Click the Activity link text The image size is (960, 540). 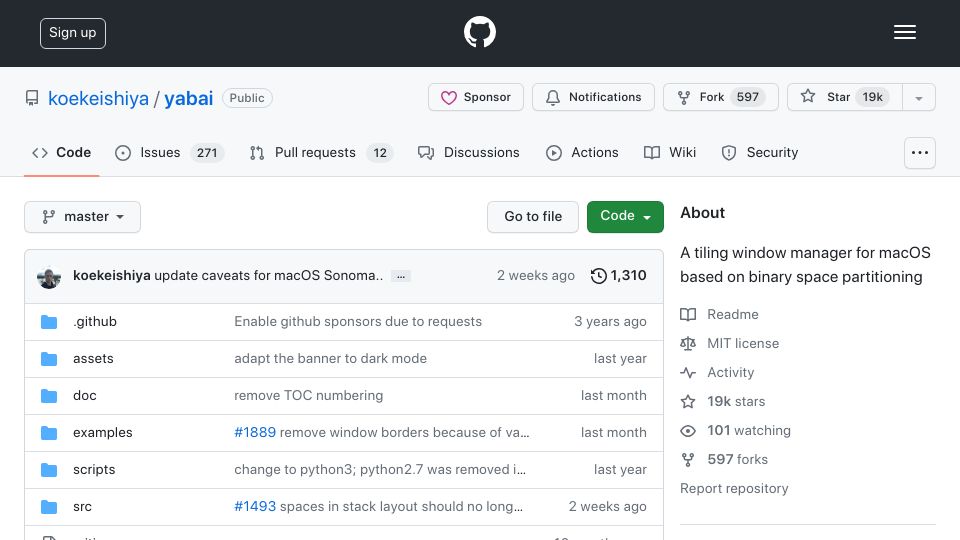[730, 372]
